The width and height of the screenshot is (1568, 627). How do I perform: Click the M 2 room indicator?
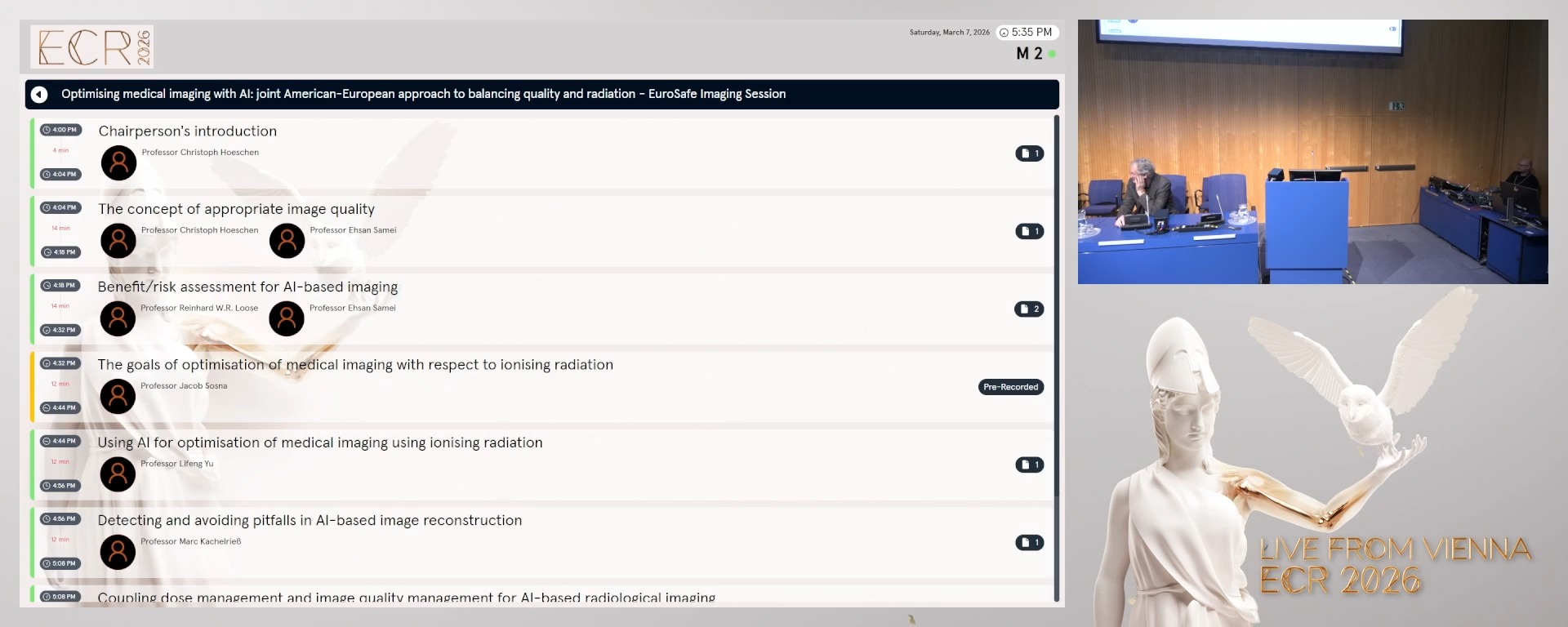point(1029,54)
